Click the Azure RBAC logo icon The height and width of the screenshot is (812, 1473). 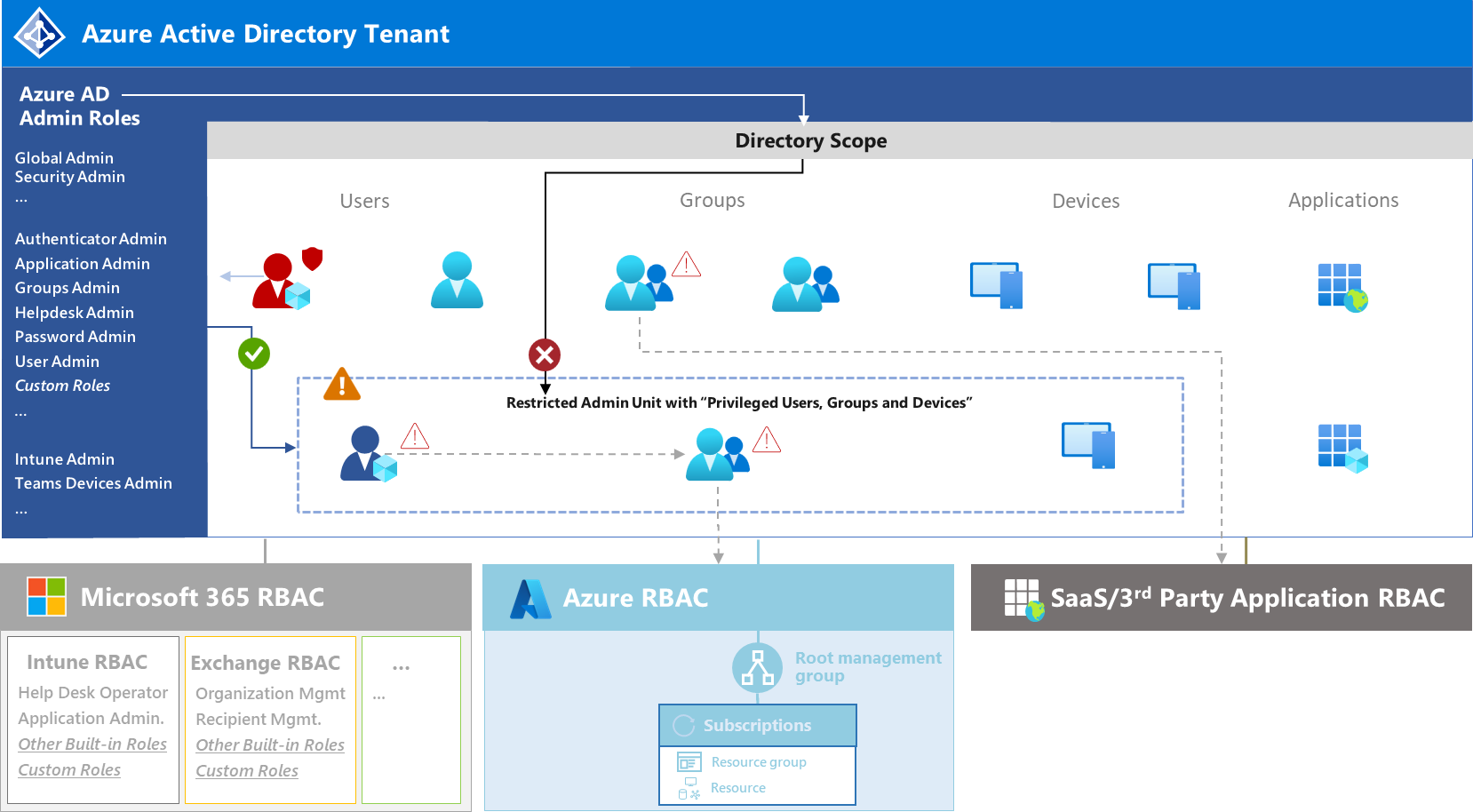pos(531,599)
